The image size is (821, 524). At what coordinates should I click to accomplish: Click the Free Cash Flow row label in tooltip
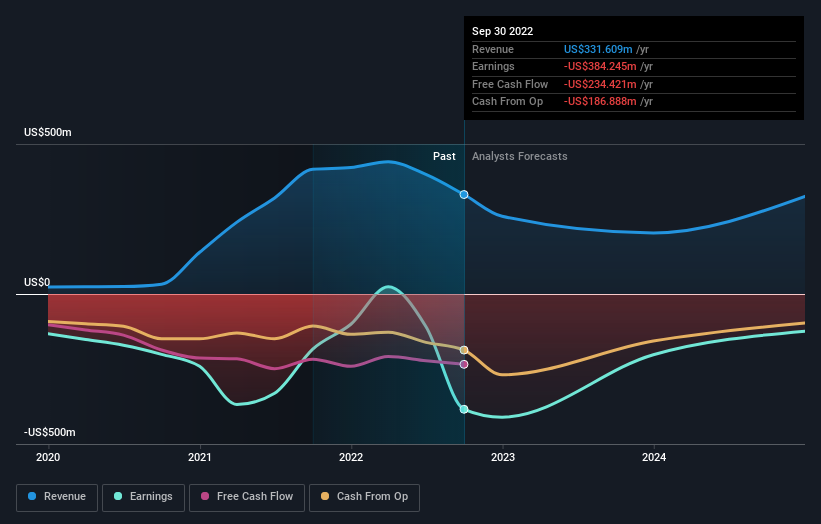point(510,84)
